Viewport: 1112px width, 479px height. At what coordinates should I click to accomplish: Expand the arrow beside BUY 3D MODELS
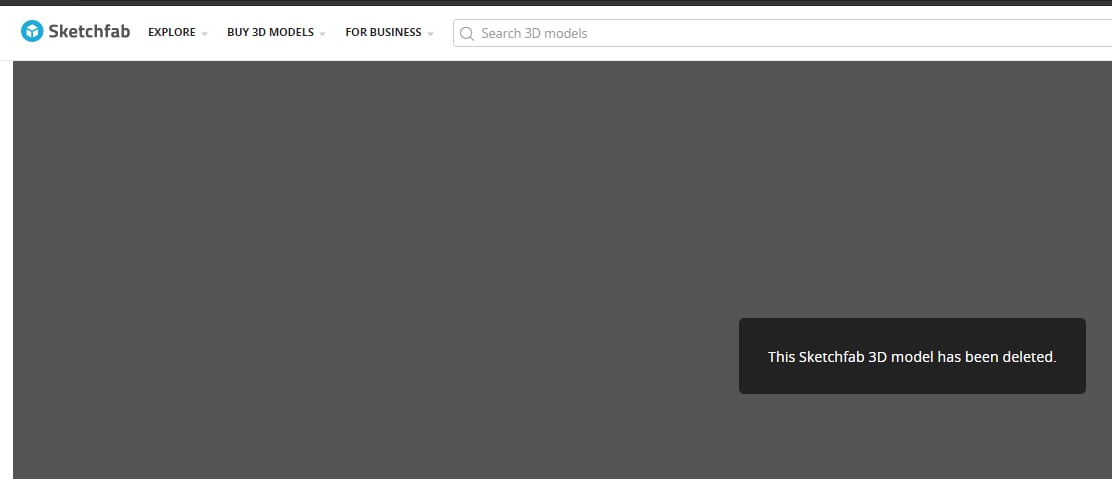coord(322,34)
